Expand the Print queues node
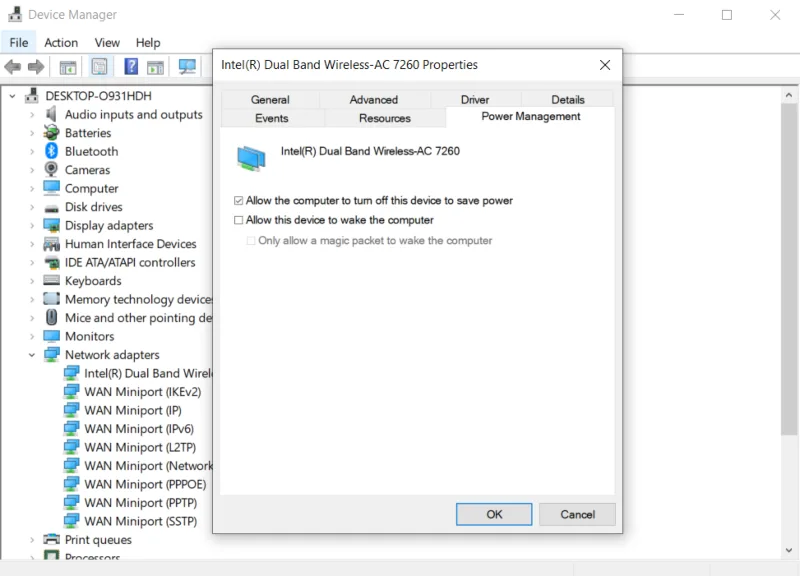800x576 pixels. click(32, 540)
